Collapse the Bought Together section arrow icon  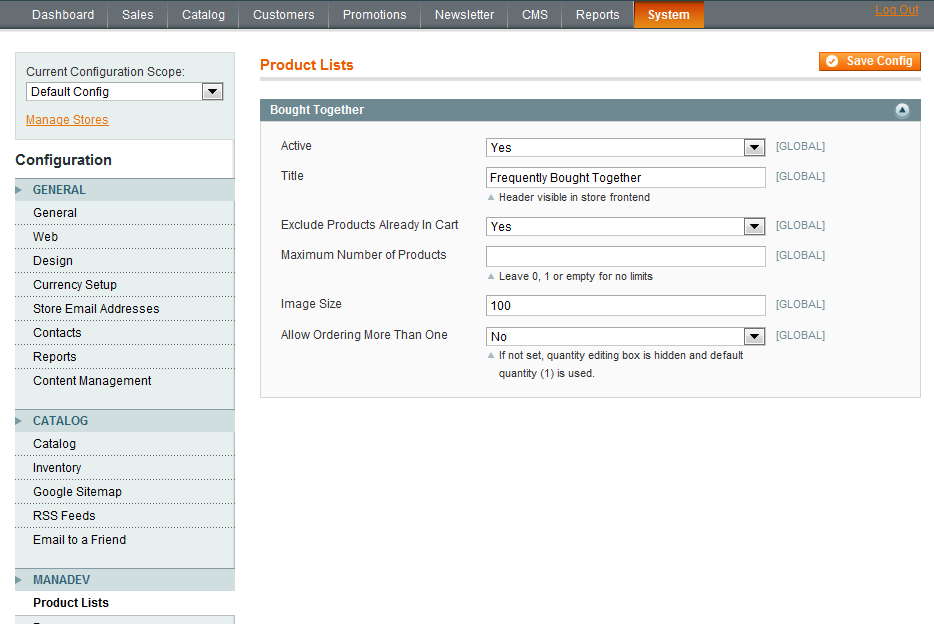point(902,110)
